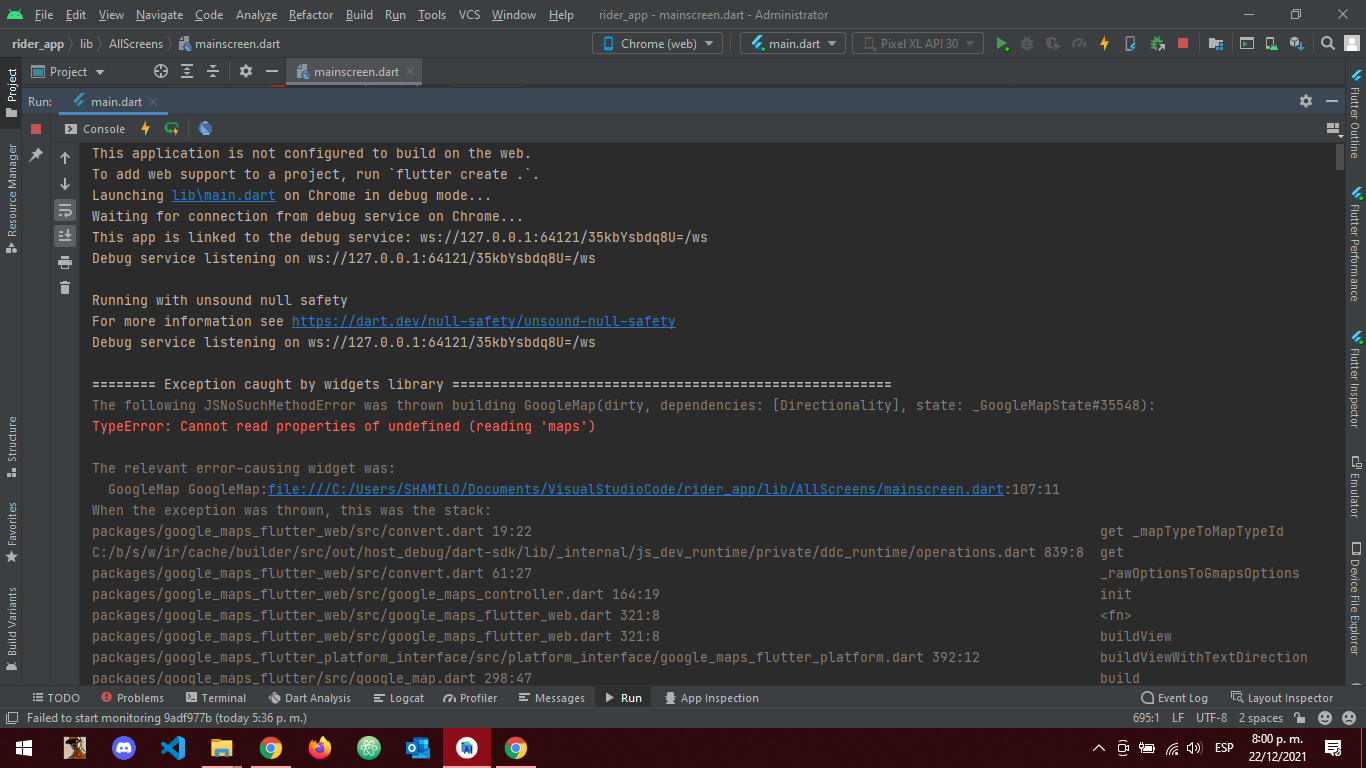Toggle soft-wrap in the console

click(x=65, y=210)
